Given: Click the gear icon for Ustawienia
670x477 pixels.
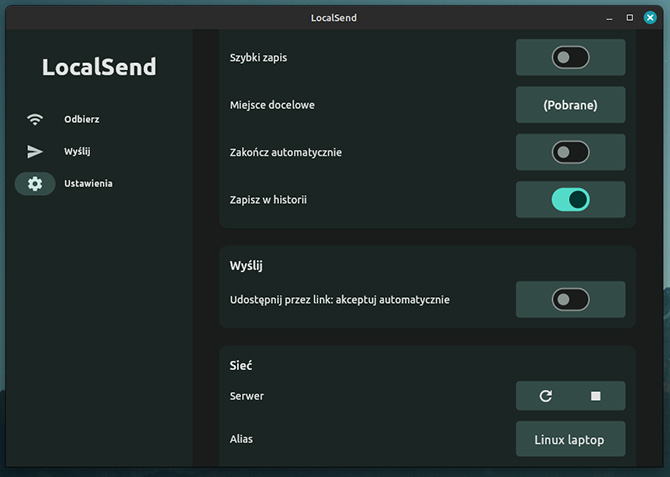Looking at the screenshot, I should (35, 184).
